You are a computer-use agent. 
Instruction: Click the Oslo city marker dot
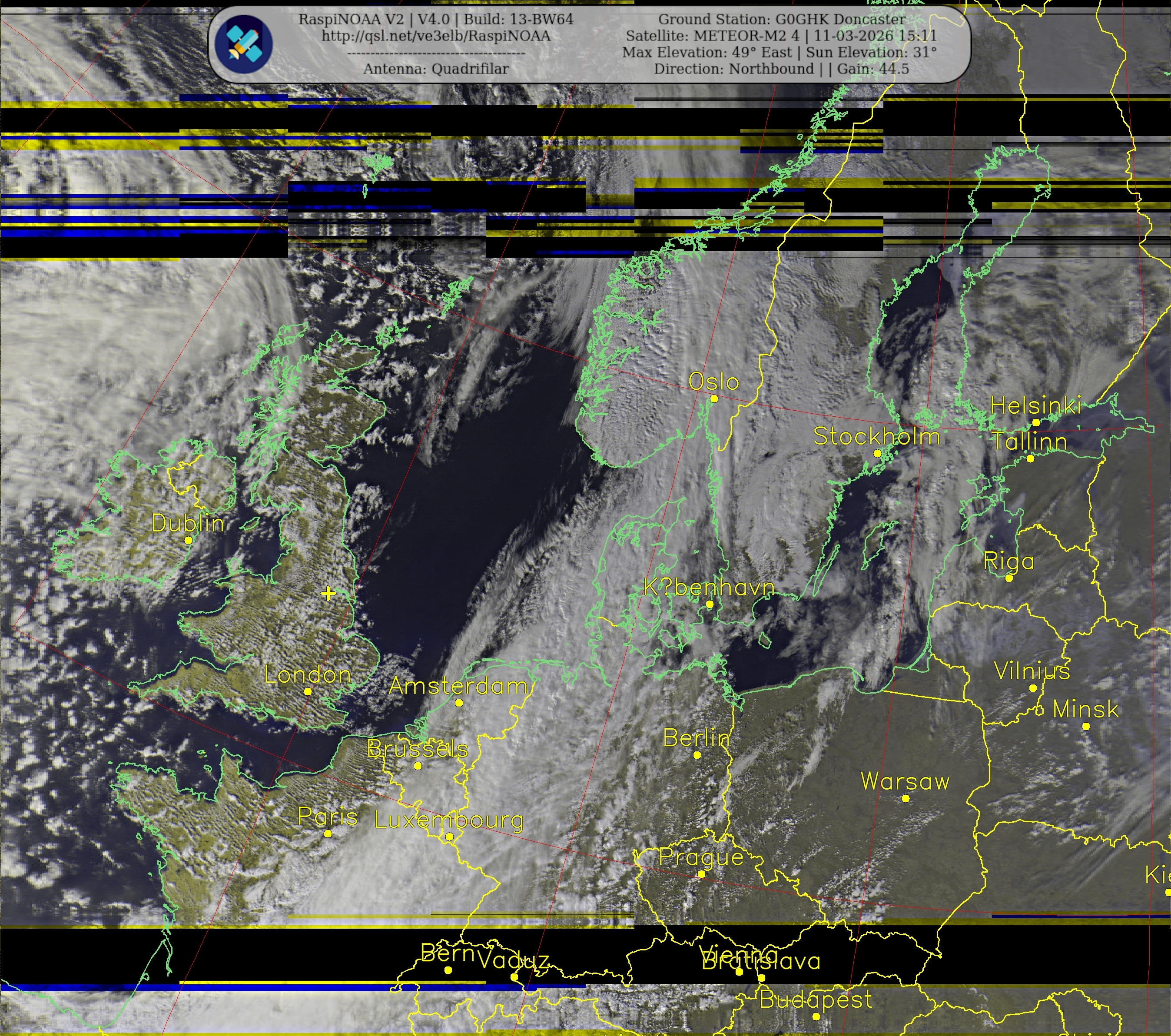click(714, 399)
